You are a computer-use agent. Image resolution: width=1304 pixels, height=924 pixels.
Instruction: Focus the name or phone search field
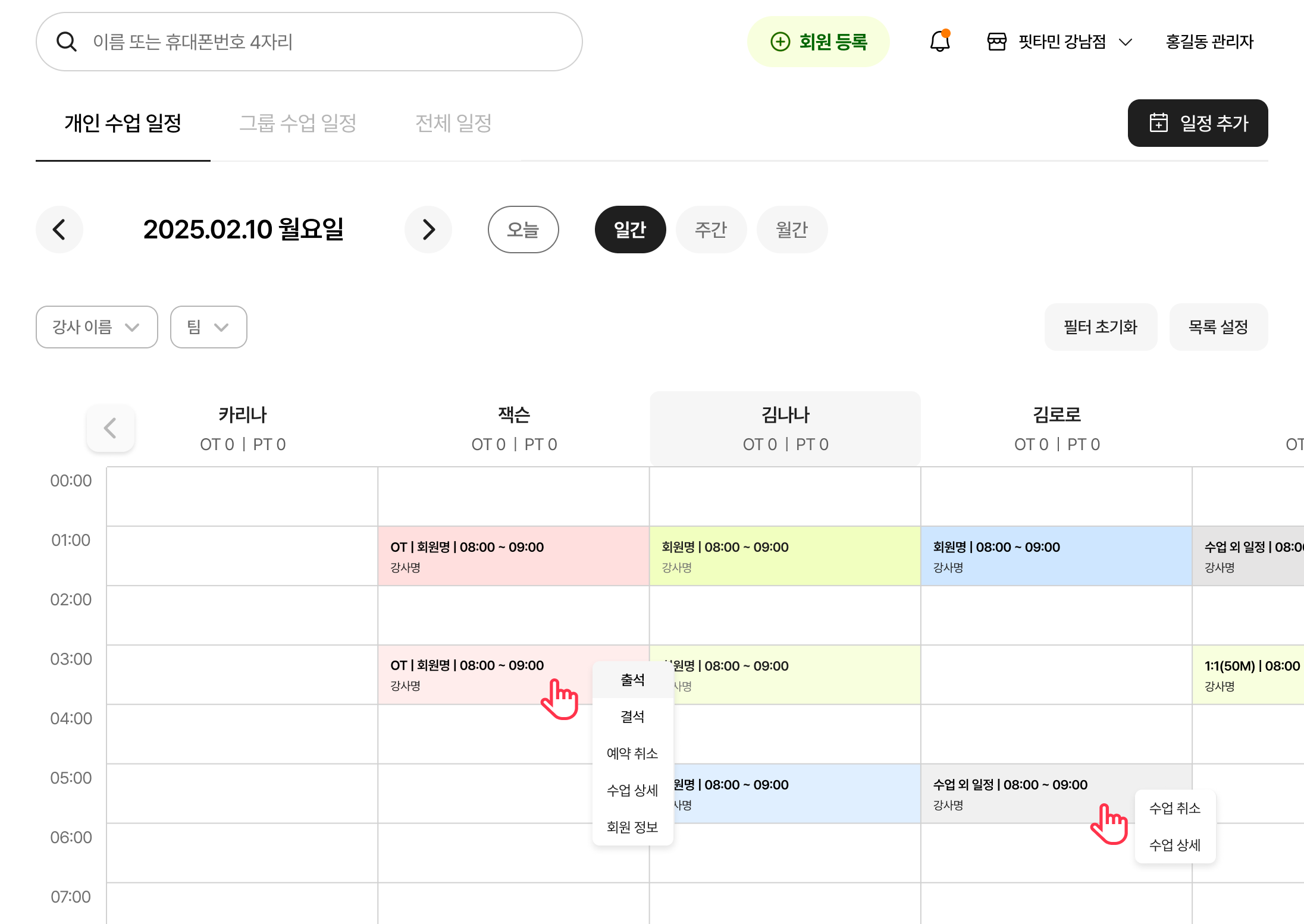(321, 42)
